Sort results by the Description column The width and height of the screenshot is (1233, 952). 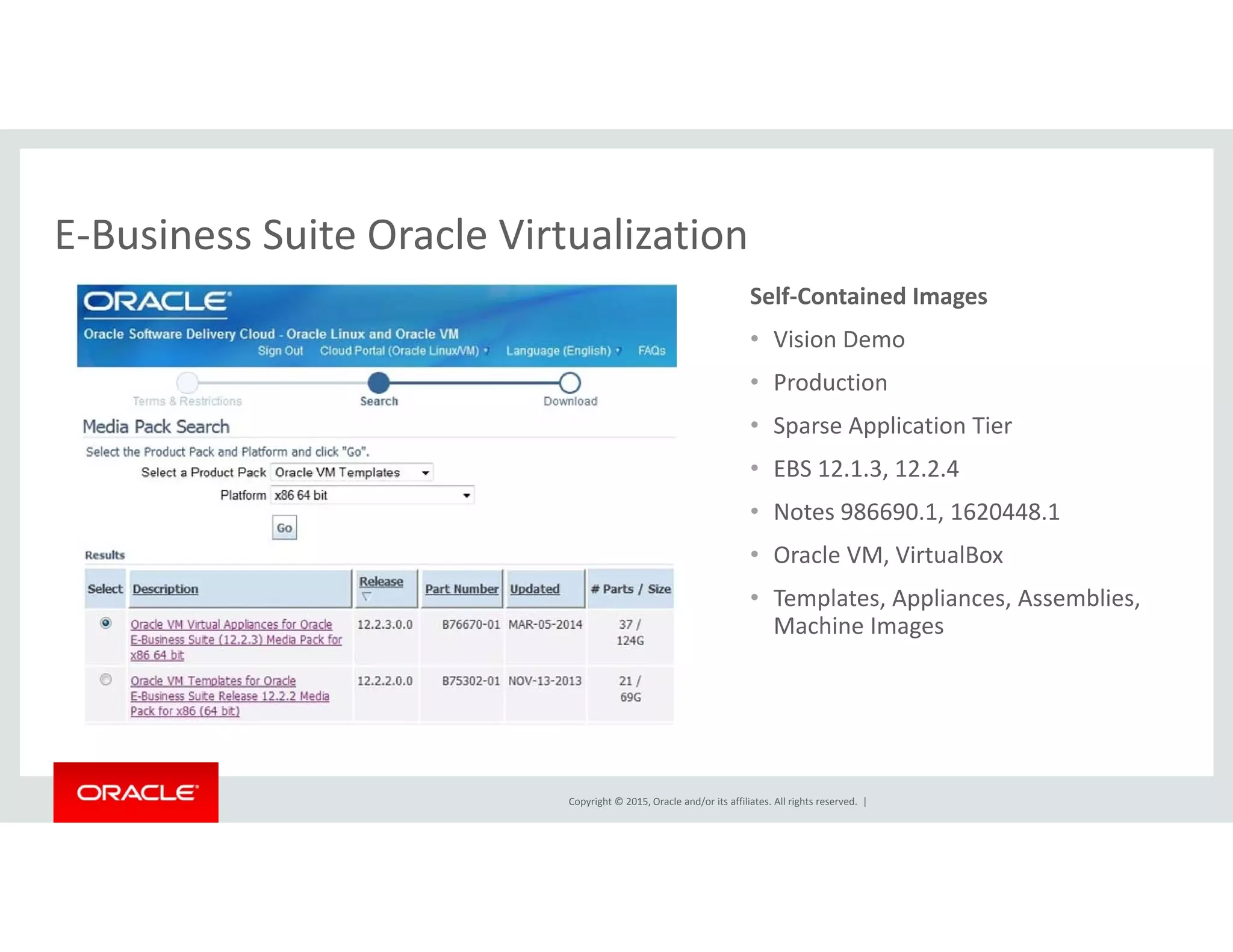coord(166,589)
